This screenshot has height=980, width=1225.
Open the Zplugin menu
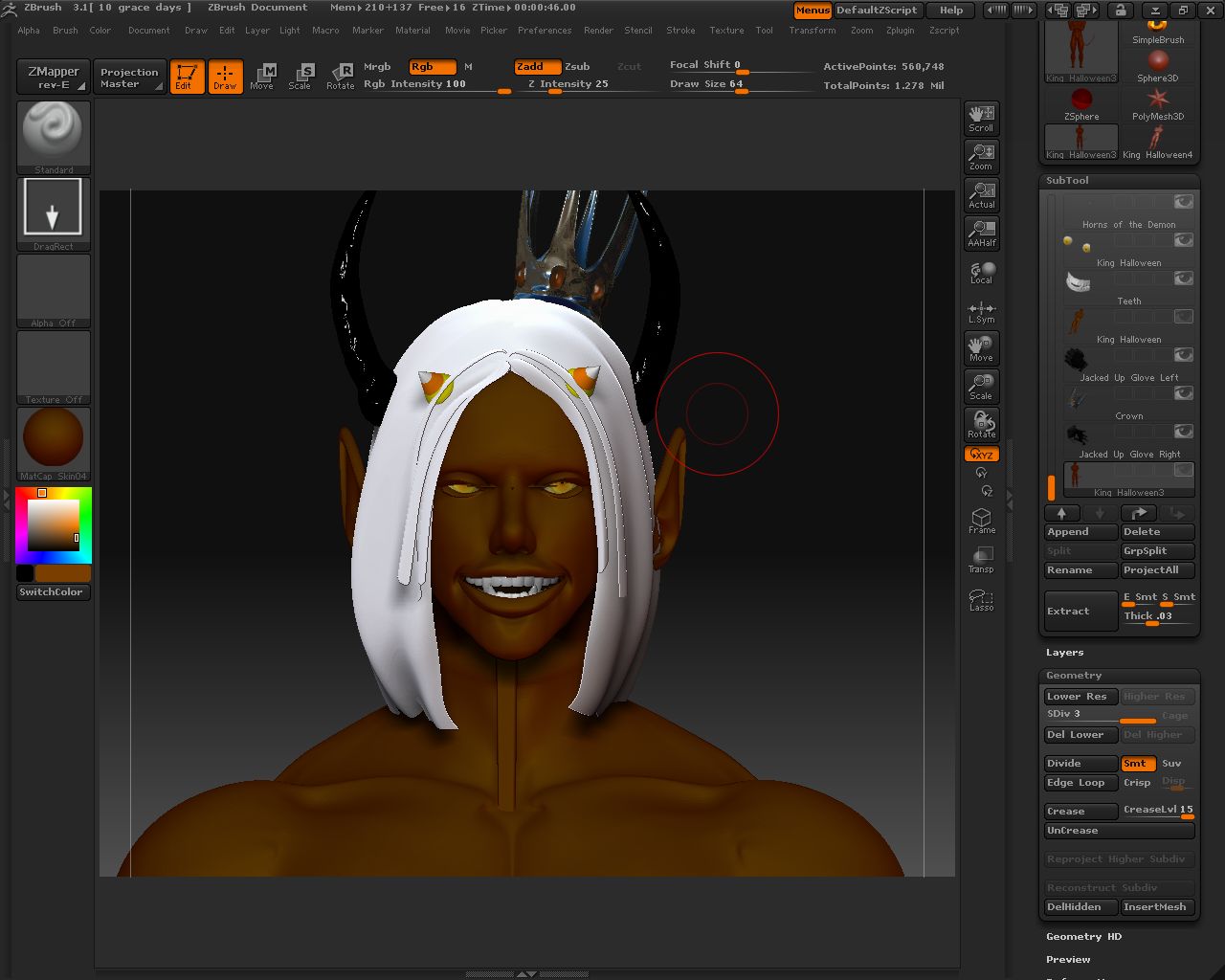(x=900, y=31)
